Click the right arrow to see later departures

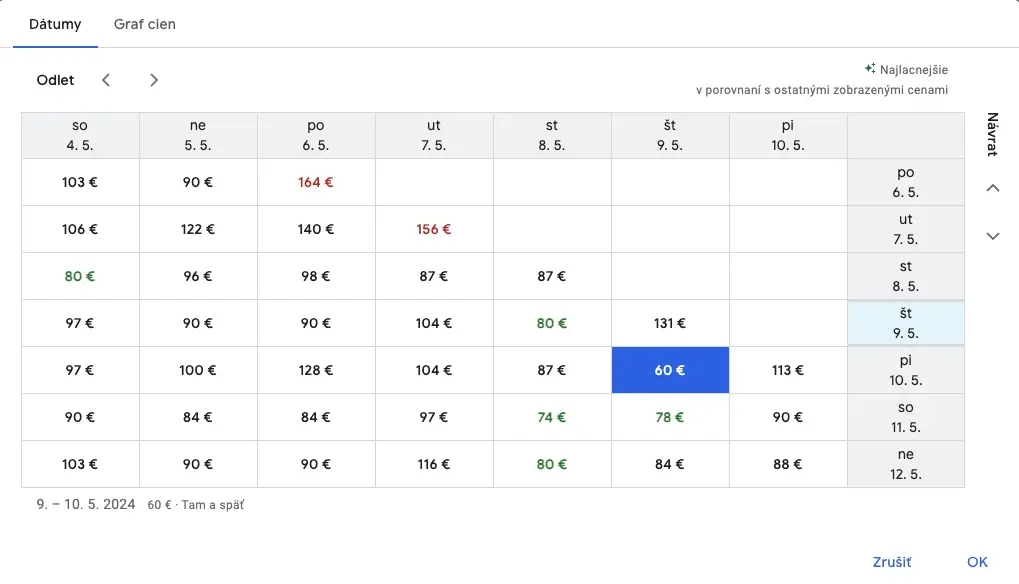click(154, 79)
